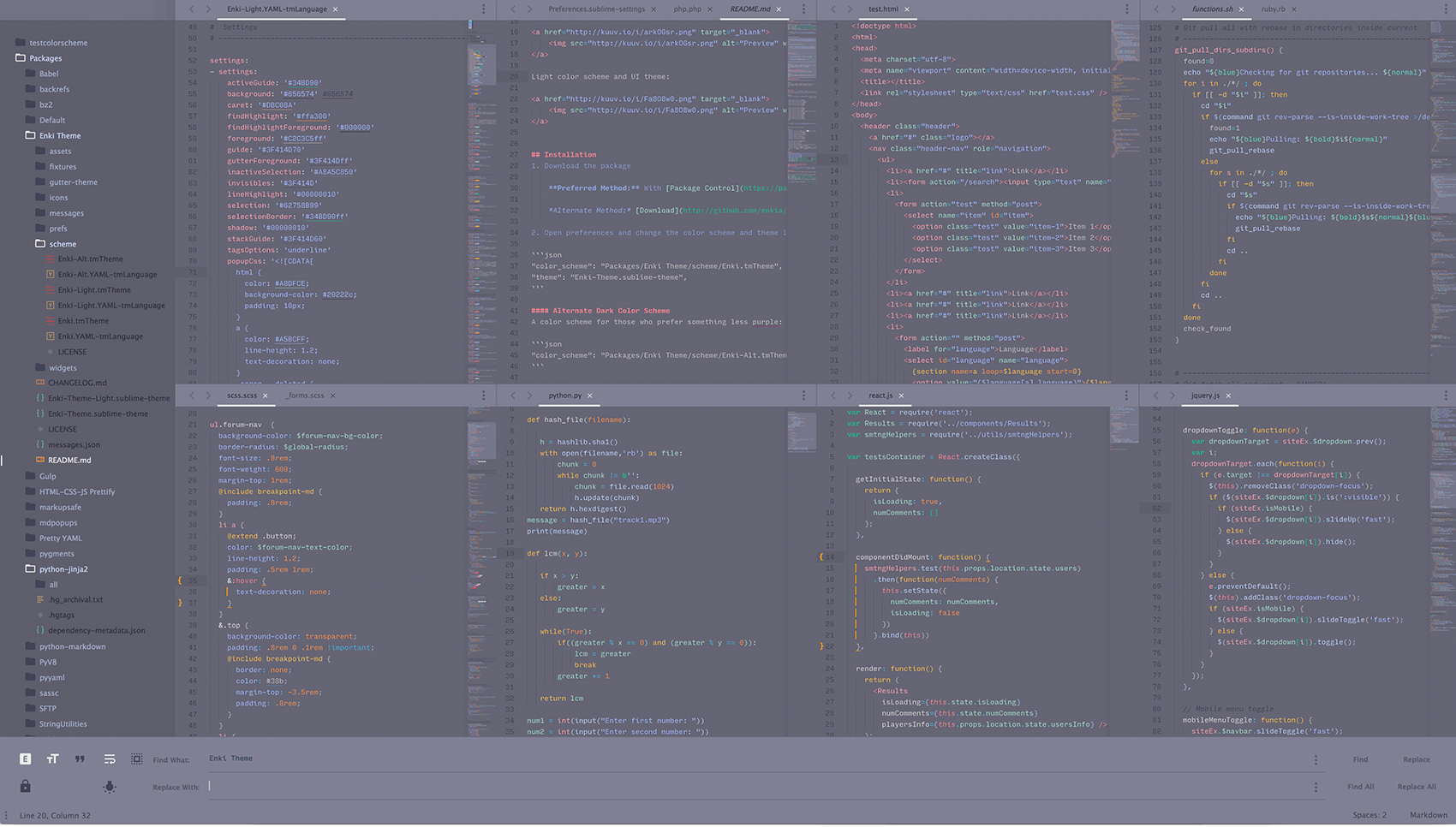Viewport: 1456px width, 827px height.
Task: Toggle highlight matches lightbulb option
Action: pos(110,786)
